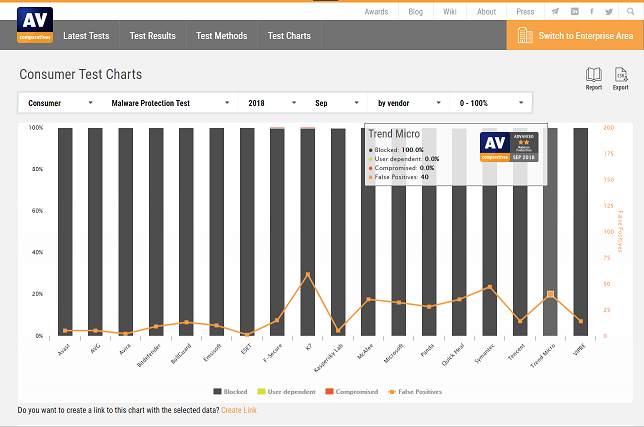The height and width of the screenshot is (427, 644).
Task: Click the F-Secure blocked bar
Action: point(277,232)
